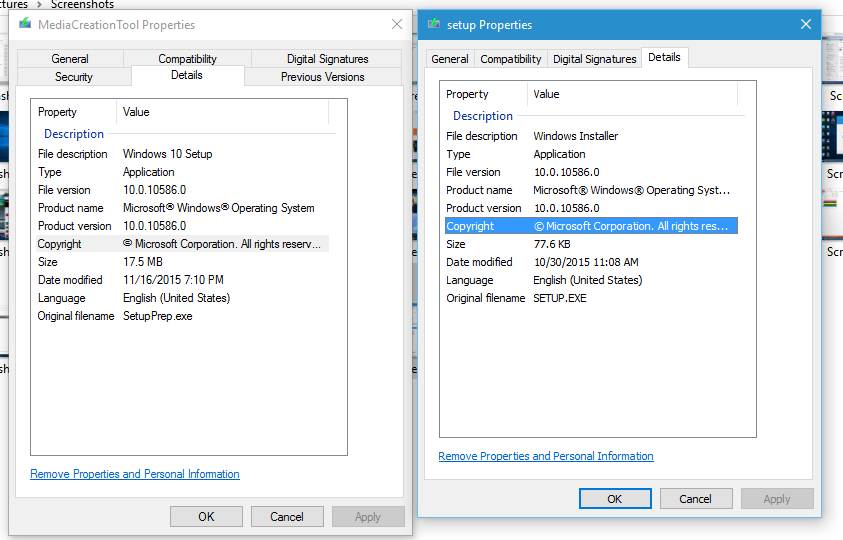Viewport: 843px width, 540px height.
Task: Select Size row showing 77.6 KB
Action: [x=591, y=244]
